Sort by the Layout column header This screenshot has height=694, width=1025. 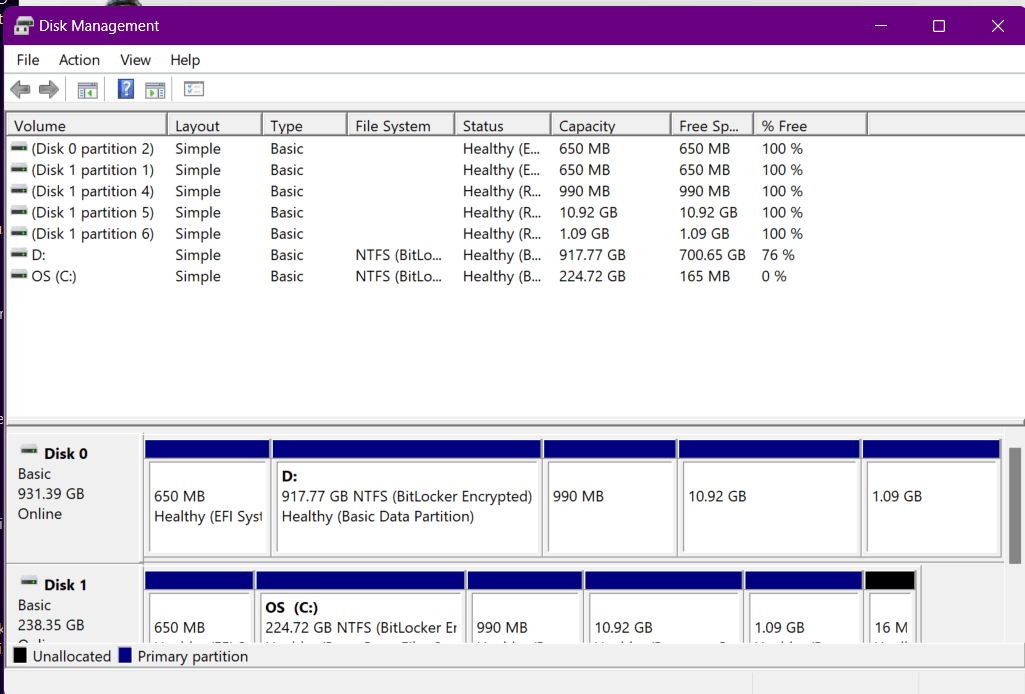point(215,125)
